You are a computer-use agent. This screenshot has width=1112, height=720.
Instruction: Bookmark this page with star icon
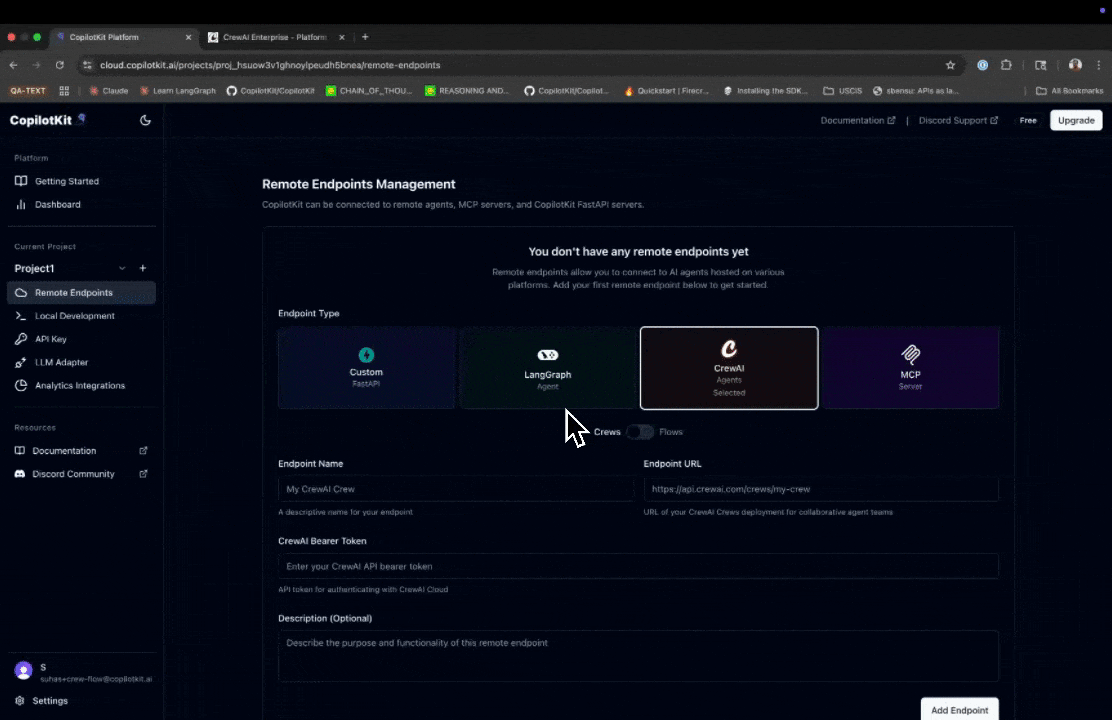pyautogui.click(x=950, y=65)
